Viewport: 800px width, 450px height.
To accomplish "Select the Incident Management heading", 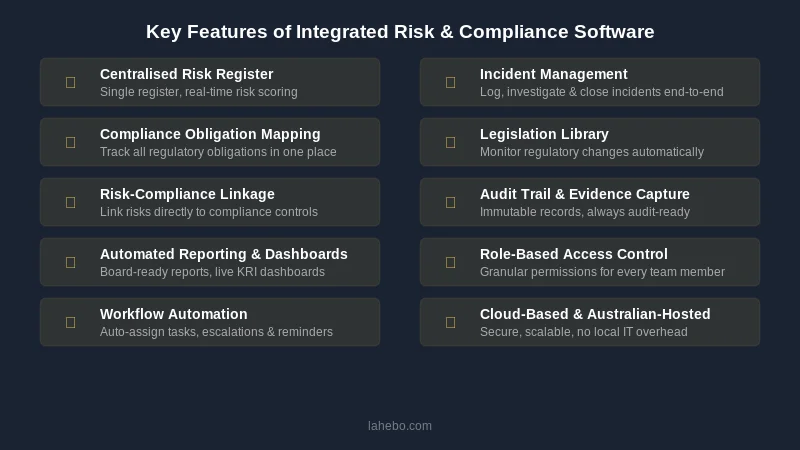I will tap(554, 74).
